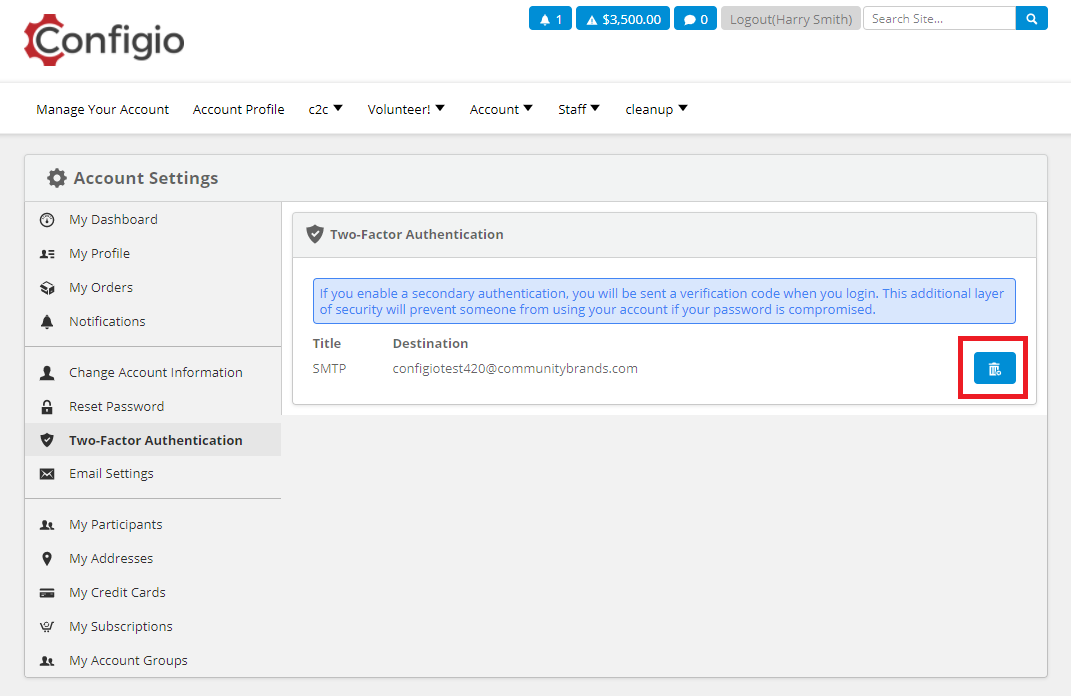Click the Title column header
This screenshot has height=696, width=1071.
pos(326,343)
